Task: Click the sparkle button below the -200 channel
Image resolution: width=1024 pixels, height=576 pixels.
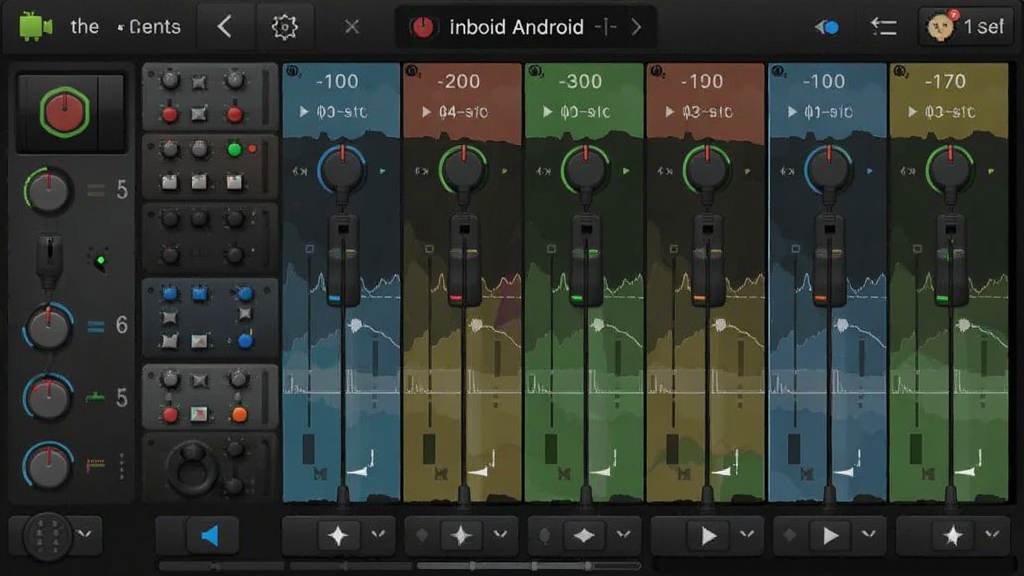Action: [x=461, y=536]
